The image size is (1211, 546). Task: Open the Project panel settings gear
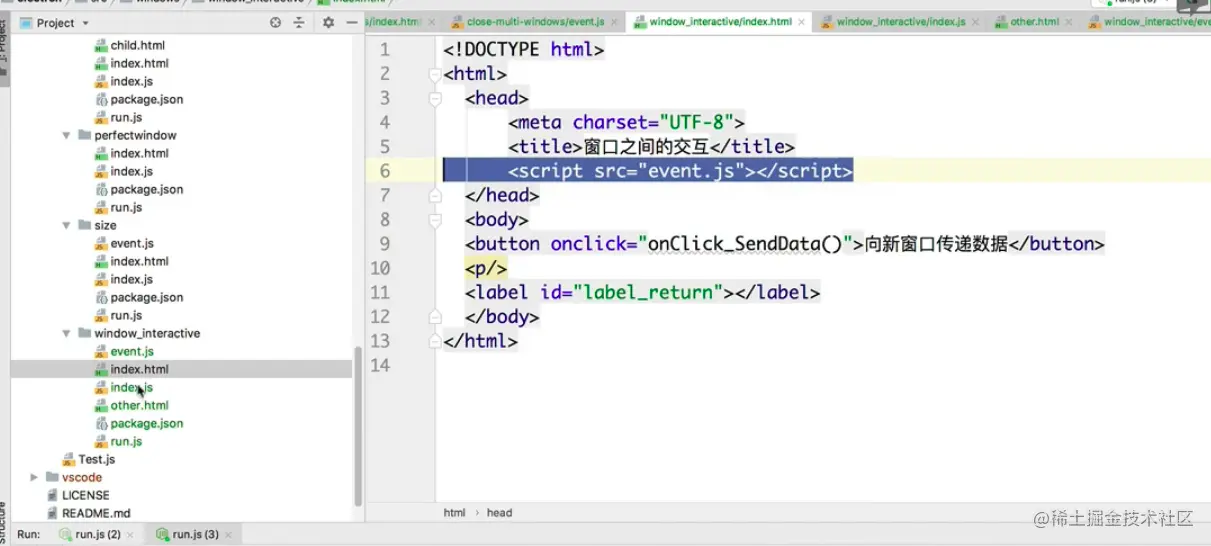(x=328, y=22)
